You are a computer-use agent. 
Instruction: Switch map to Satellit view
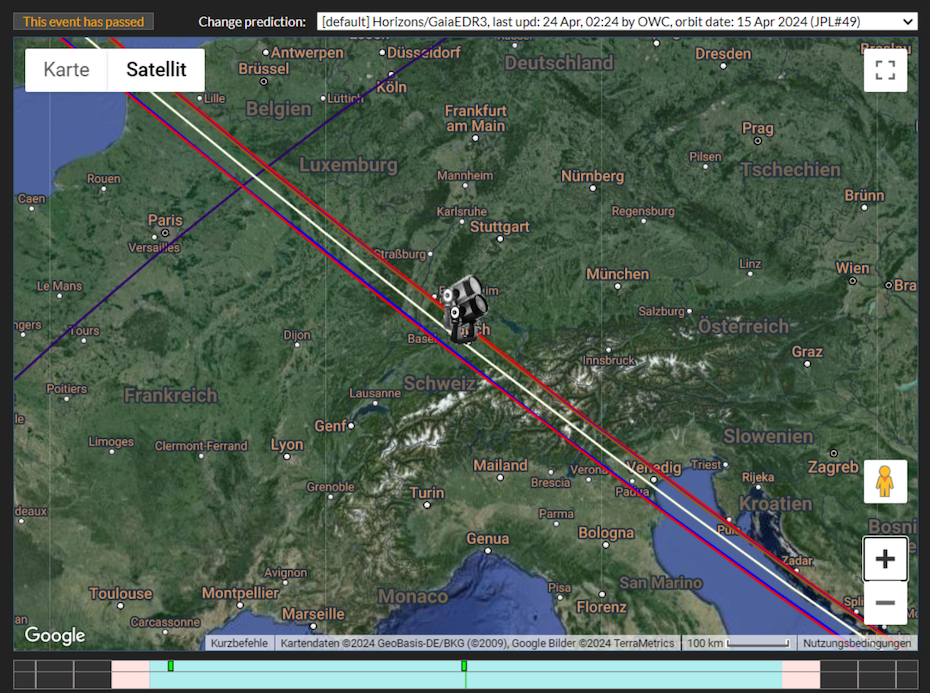click(x=156, y=70)
